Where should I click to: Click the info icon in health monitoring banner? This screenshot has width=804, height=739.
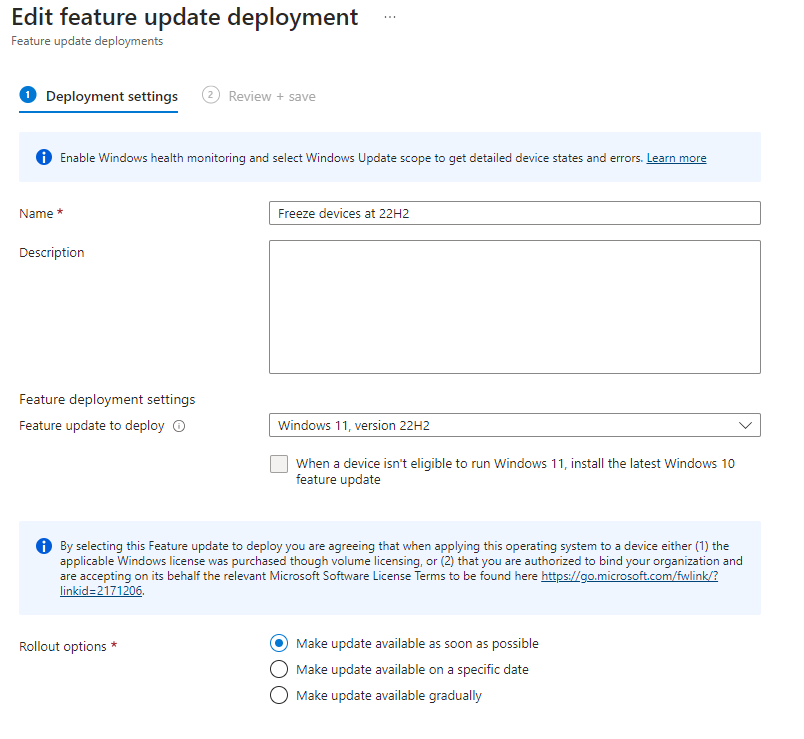(44, 157)
